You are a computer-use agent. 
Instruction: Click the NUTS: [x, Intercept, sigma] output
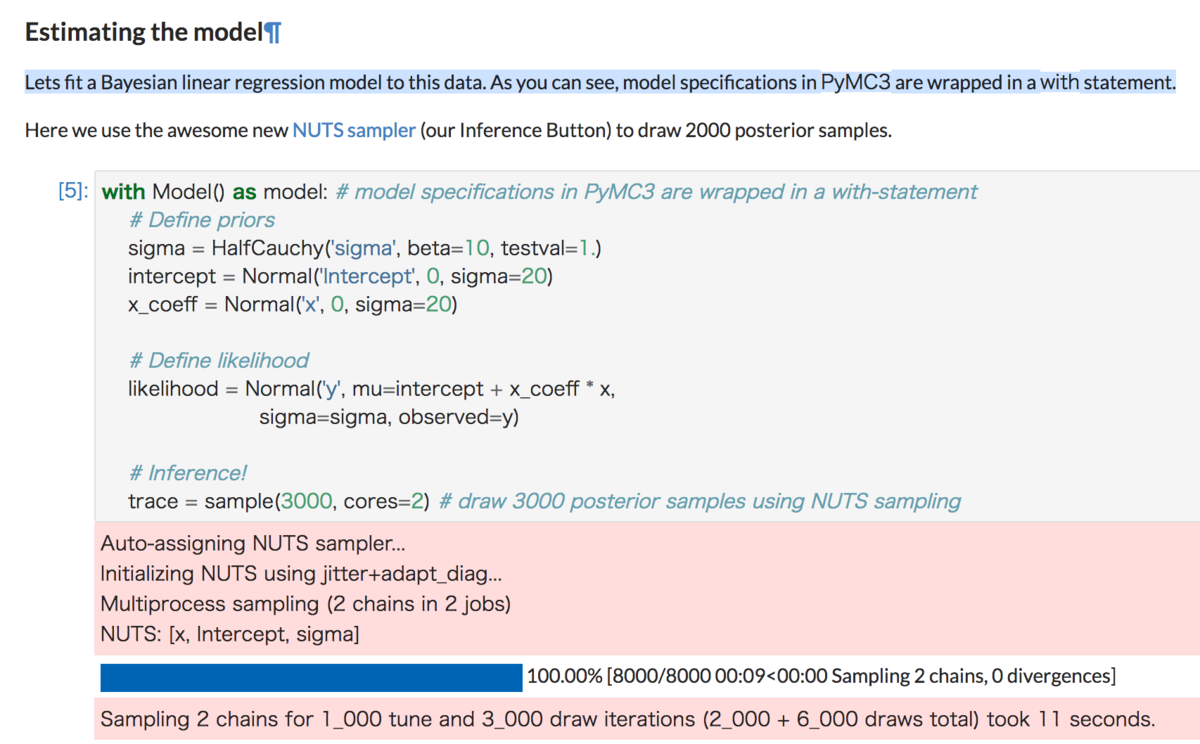pyautogui.click(x=230, y=633)
